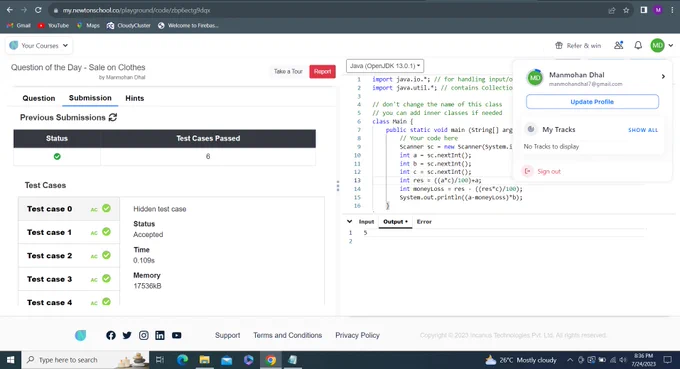The height and width of the screenshot is (369, 680).
Task: Select Test case 3 row
Action: pos(69,279)
